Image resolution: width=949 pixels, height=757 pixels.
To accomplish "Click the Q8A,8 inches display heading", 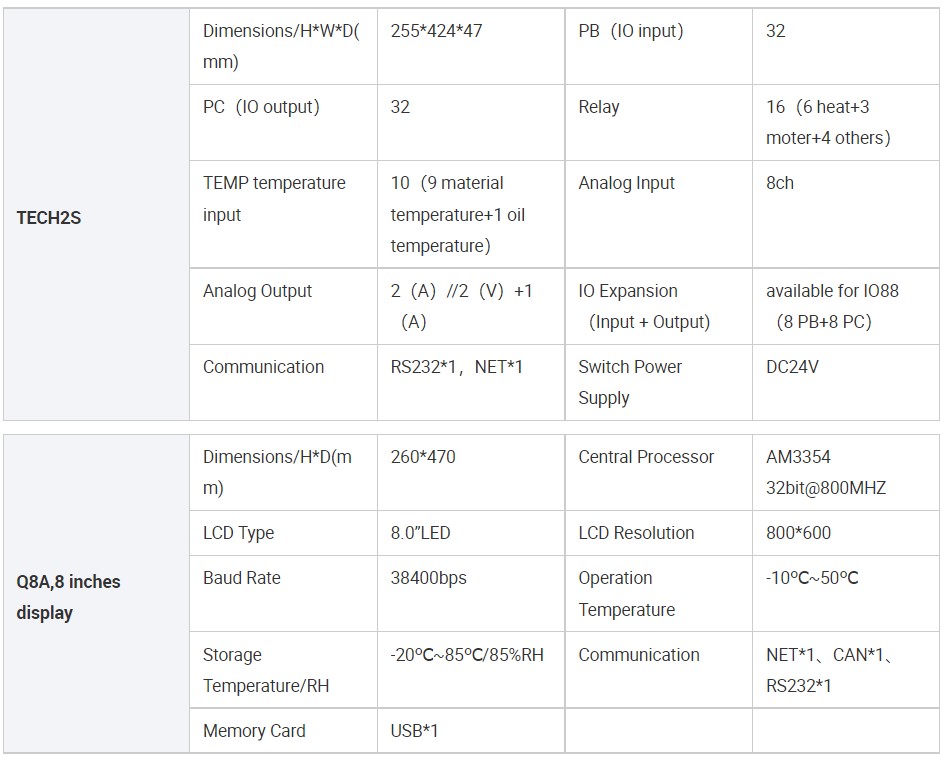I will pyautogui.click(x=68, y=596).
